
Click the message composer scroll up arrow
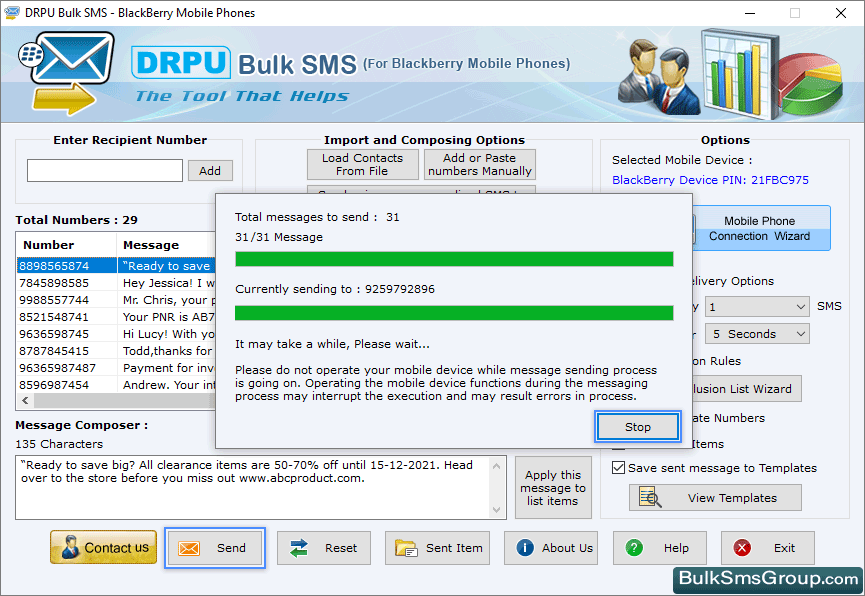click(496, 466)
